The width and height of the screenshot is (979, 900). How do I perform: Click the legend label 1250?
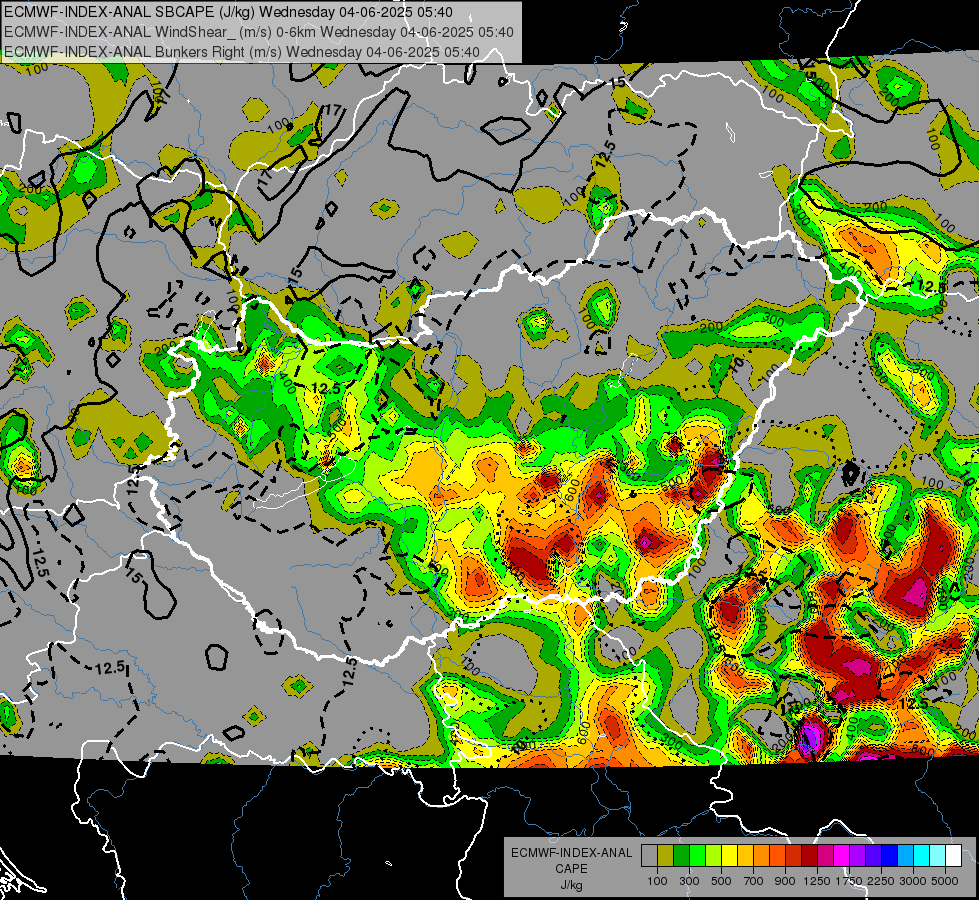[x=817, y=881]
